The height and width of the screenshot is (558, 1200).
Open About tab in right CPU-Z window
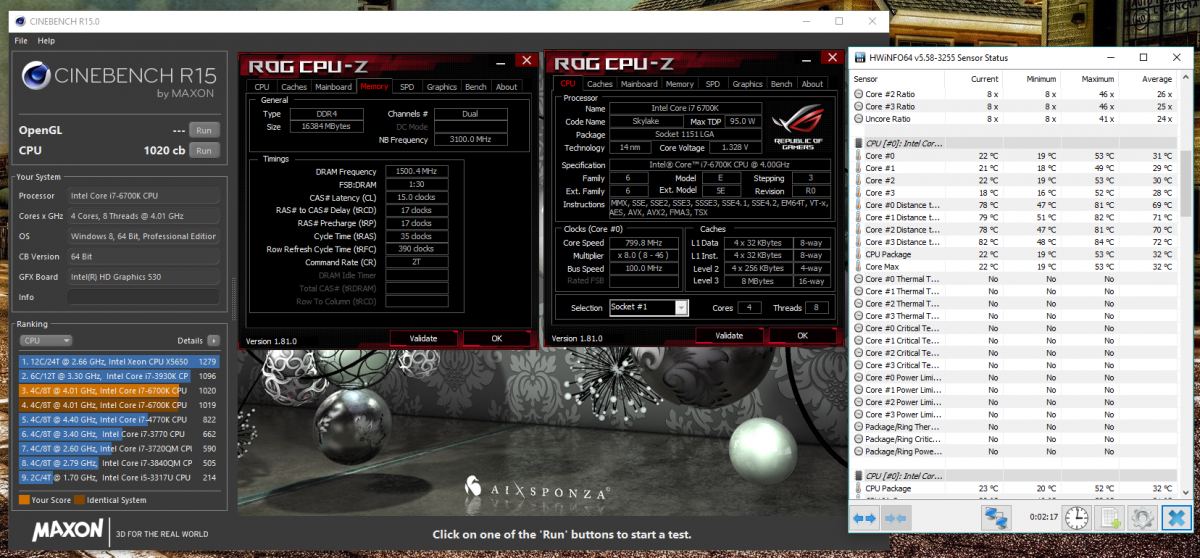point(813,84)
